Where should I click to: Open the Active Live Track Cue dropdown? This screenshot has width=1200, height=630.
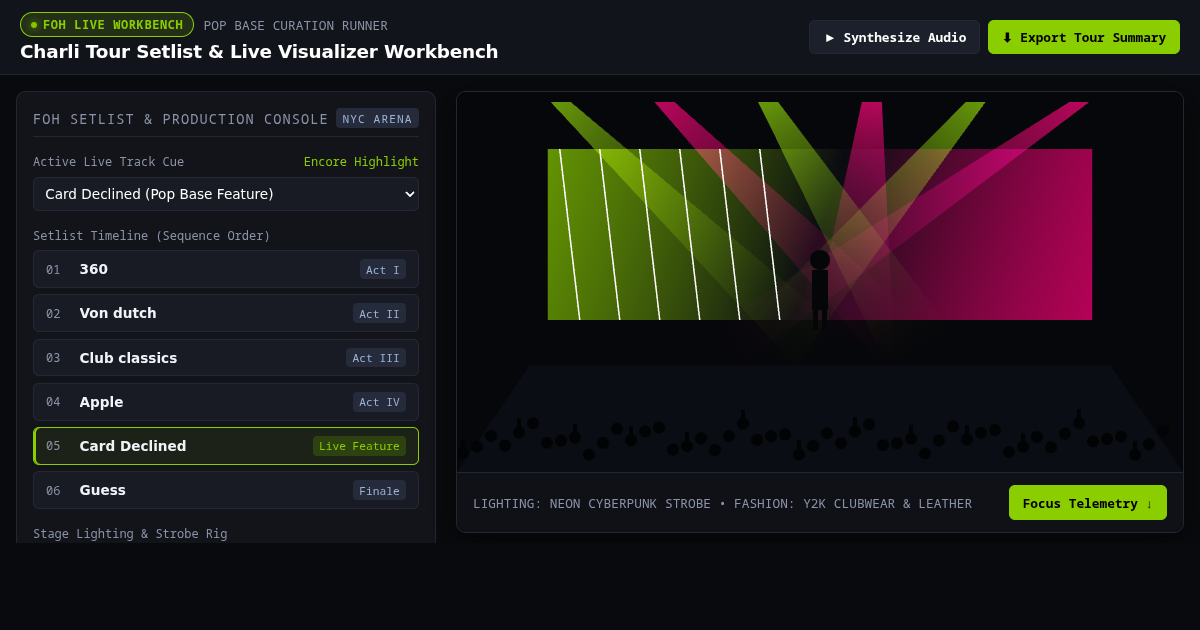226,194
